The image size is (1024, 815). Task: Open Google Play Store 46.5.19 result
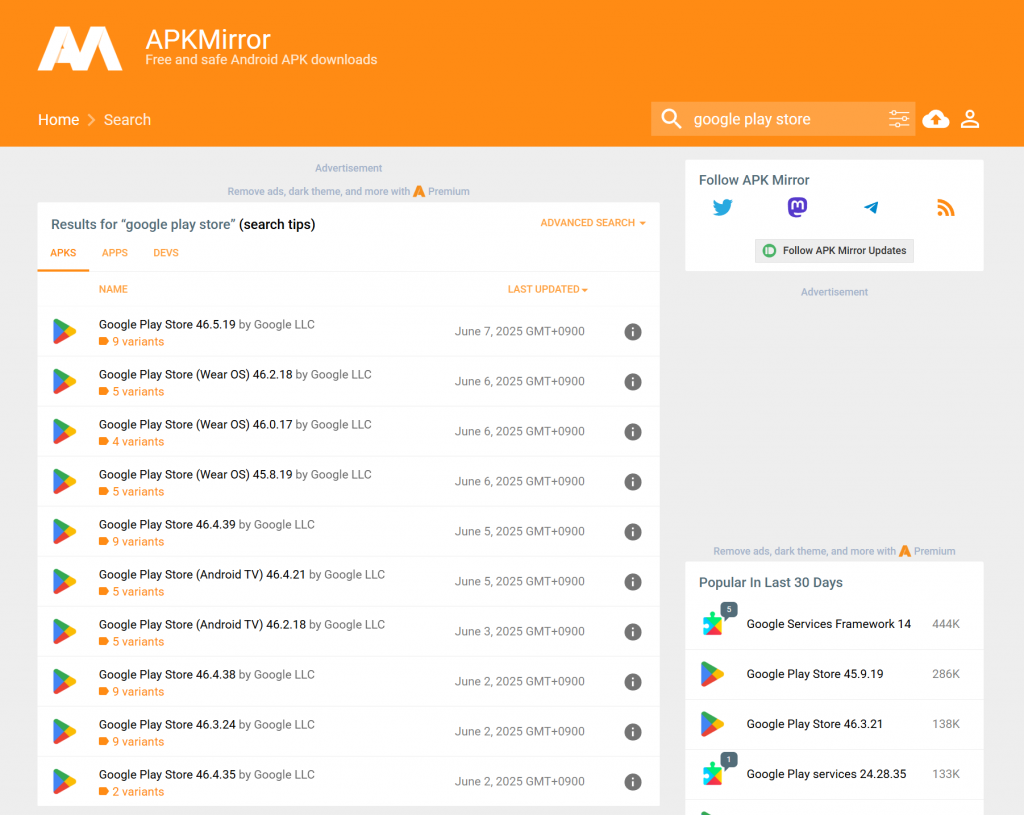click(167, 325)
